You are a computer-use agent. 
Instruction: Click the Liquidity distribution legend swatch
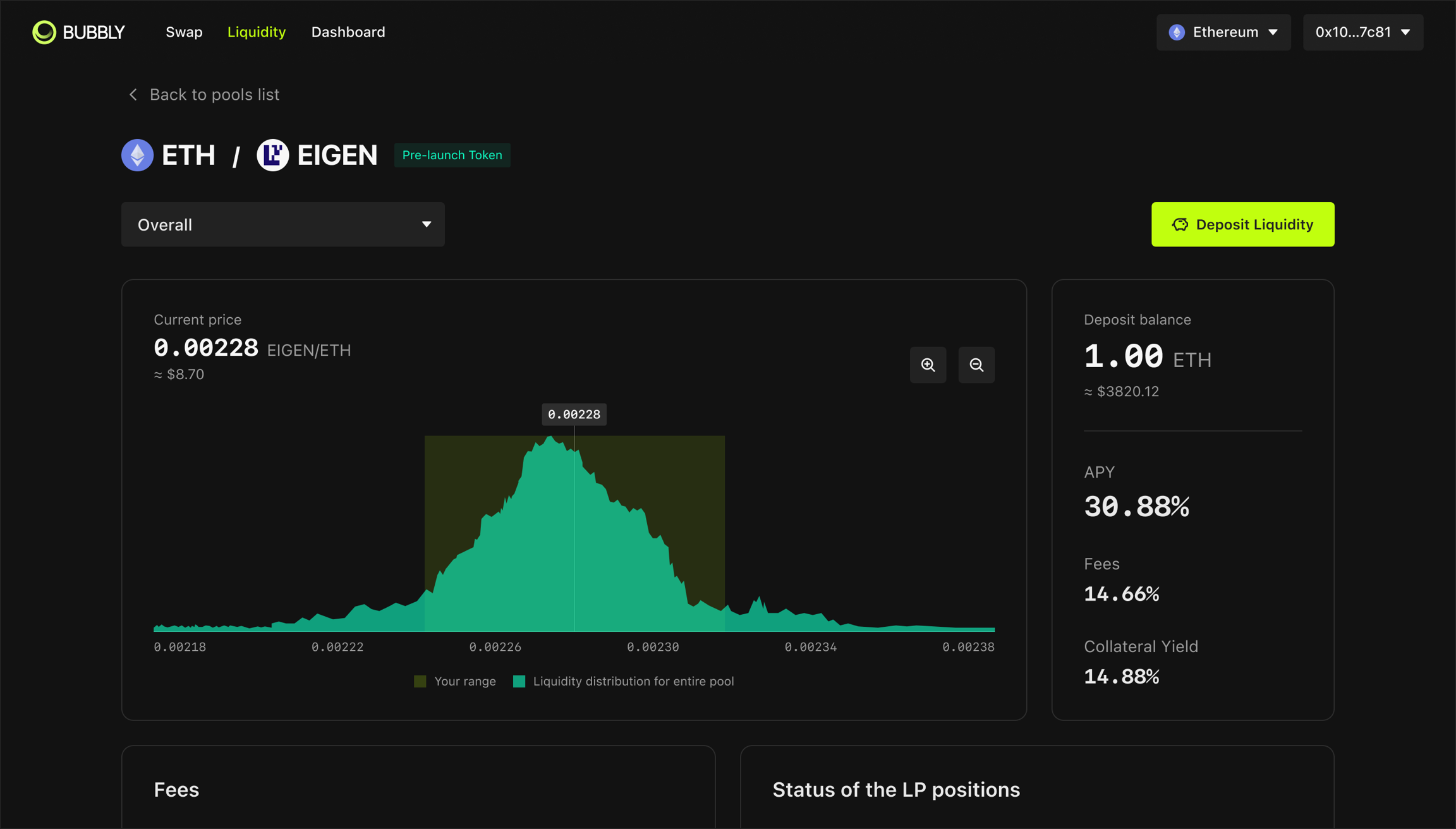point(519,681)
